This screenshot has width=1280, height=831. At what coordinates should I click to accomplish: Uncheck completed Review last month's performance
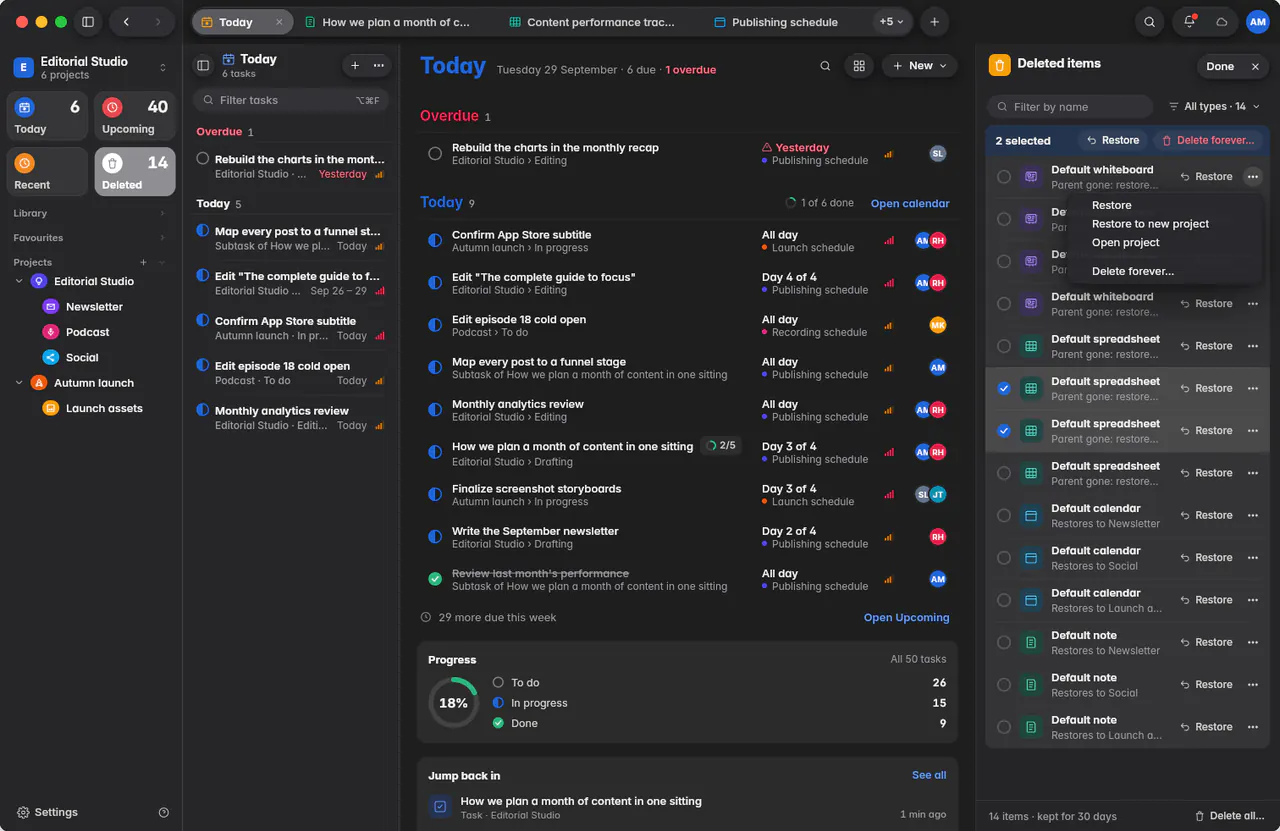pos(435,580)
